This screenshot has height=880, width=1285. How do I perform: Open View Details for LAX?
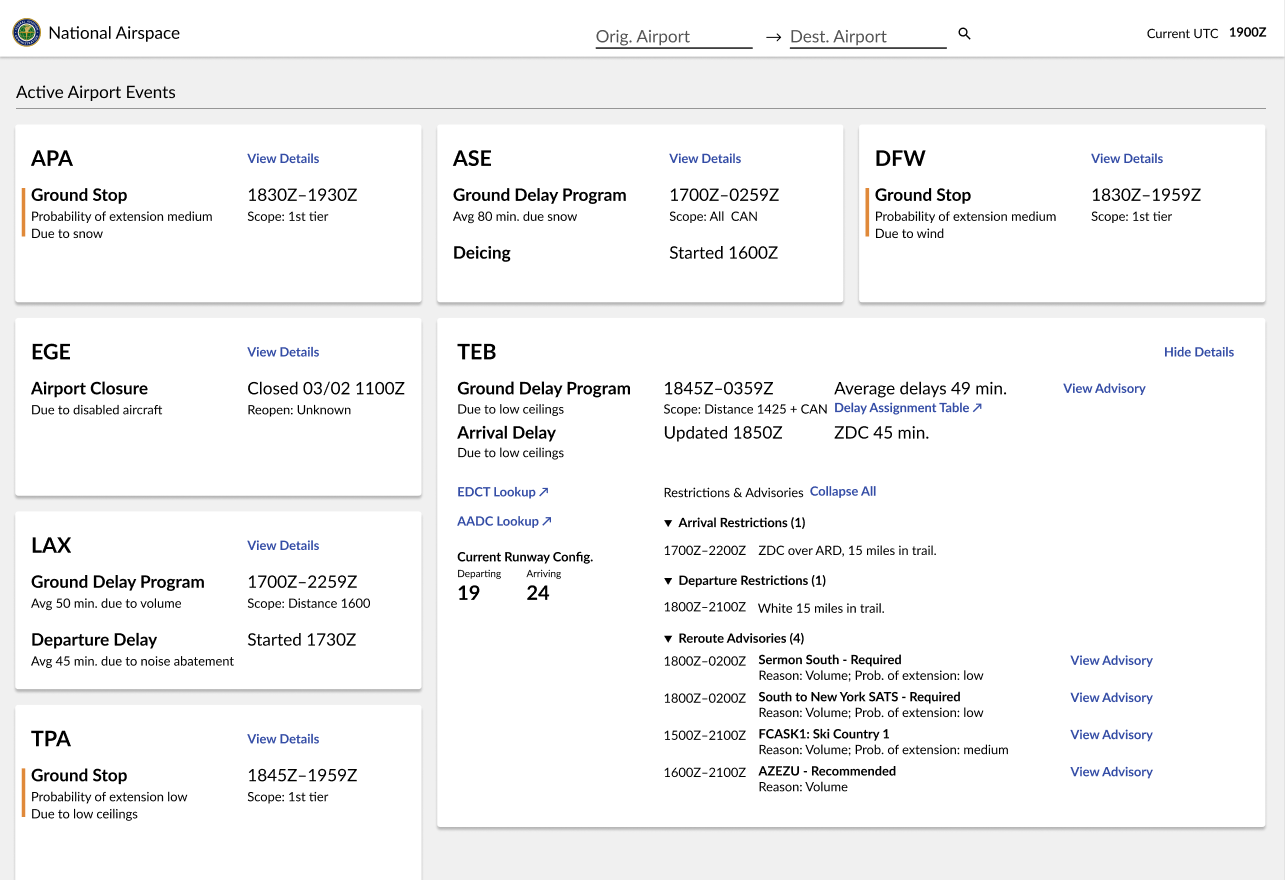point(283,545)
